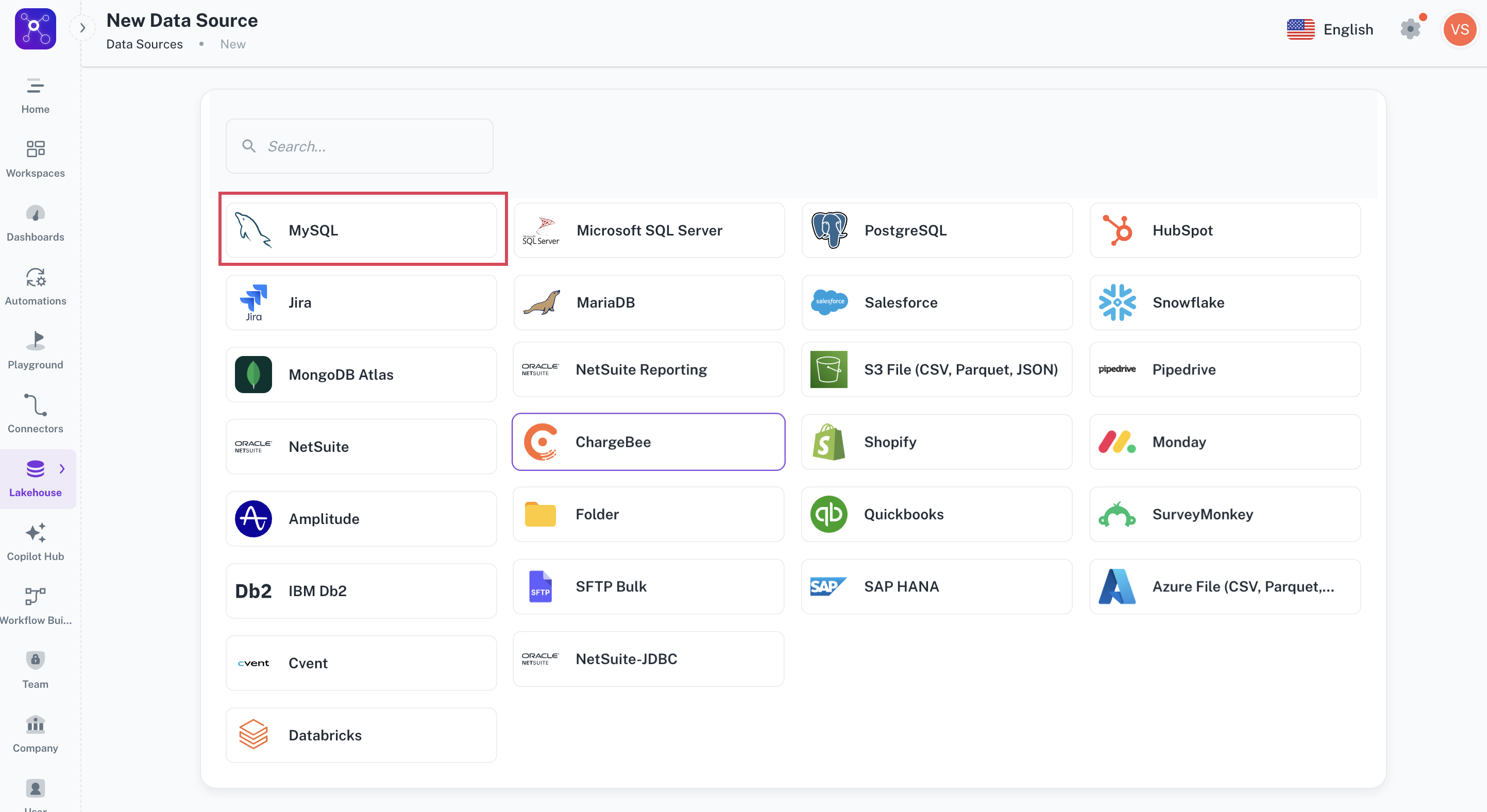Screen dimensions: 1487x812
Task: Open the Workflow Builder icon
Action: point(35,596)
